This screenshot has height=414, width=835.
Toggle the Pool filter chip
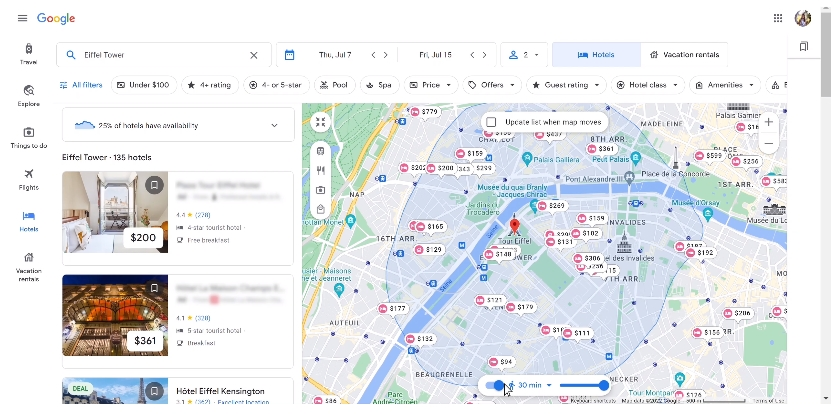(x=334, y=85)
